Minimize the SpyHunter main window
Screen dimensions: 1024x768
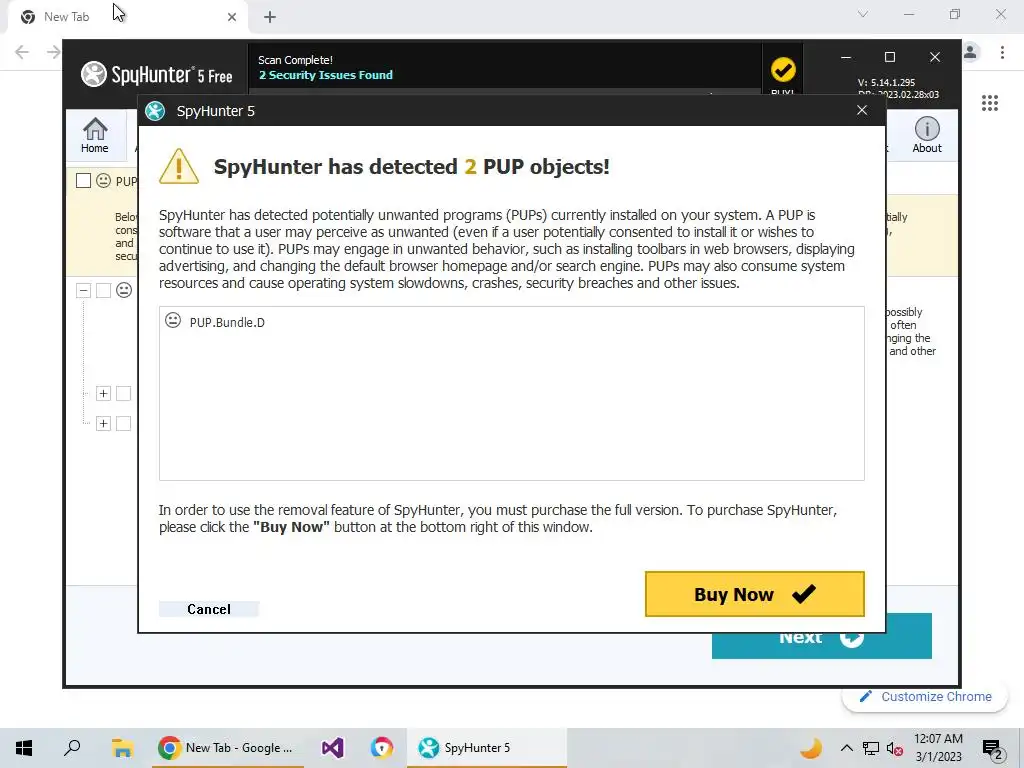pos(846,57)
